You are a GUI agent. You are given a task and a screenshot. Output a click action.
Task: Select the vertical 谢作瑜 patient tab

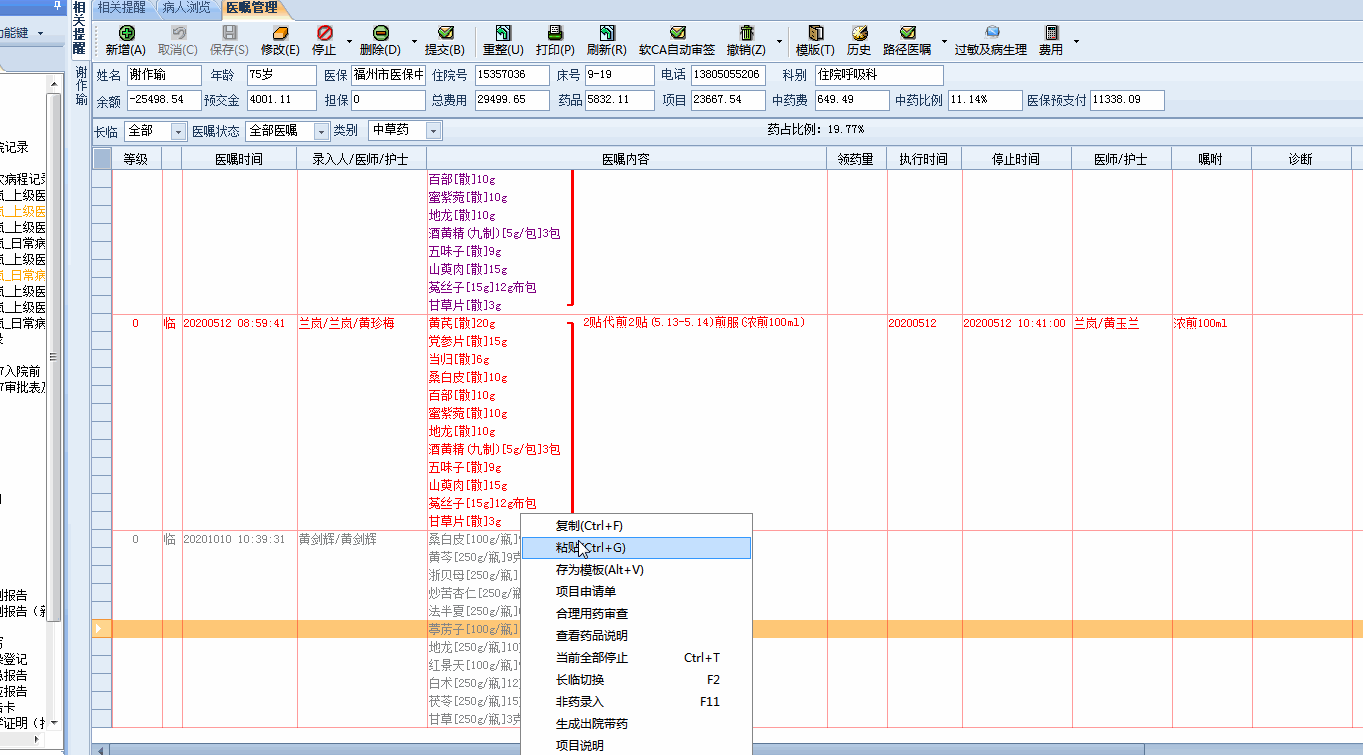pyautogui.click(x=81, y=86)
